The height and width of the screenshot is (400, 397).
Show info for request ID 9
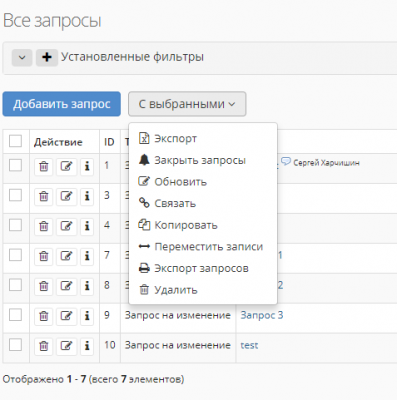click(x=87, y=316)
